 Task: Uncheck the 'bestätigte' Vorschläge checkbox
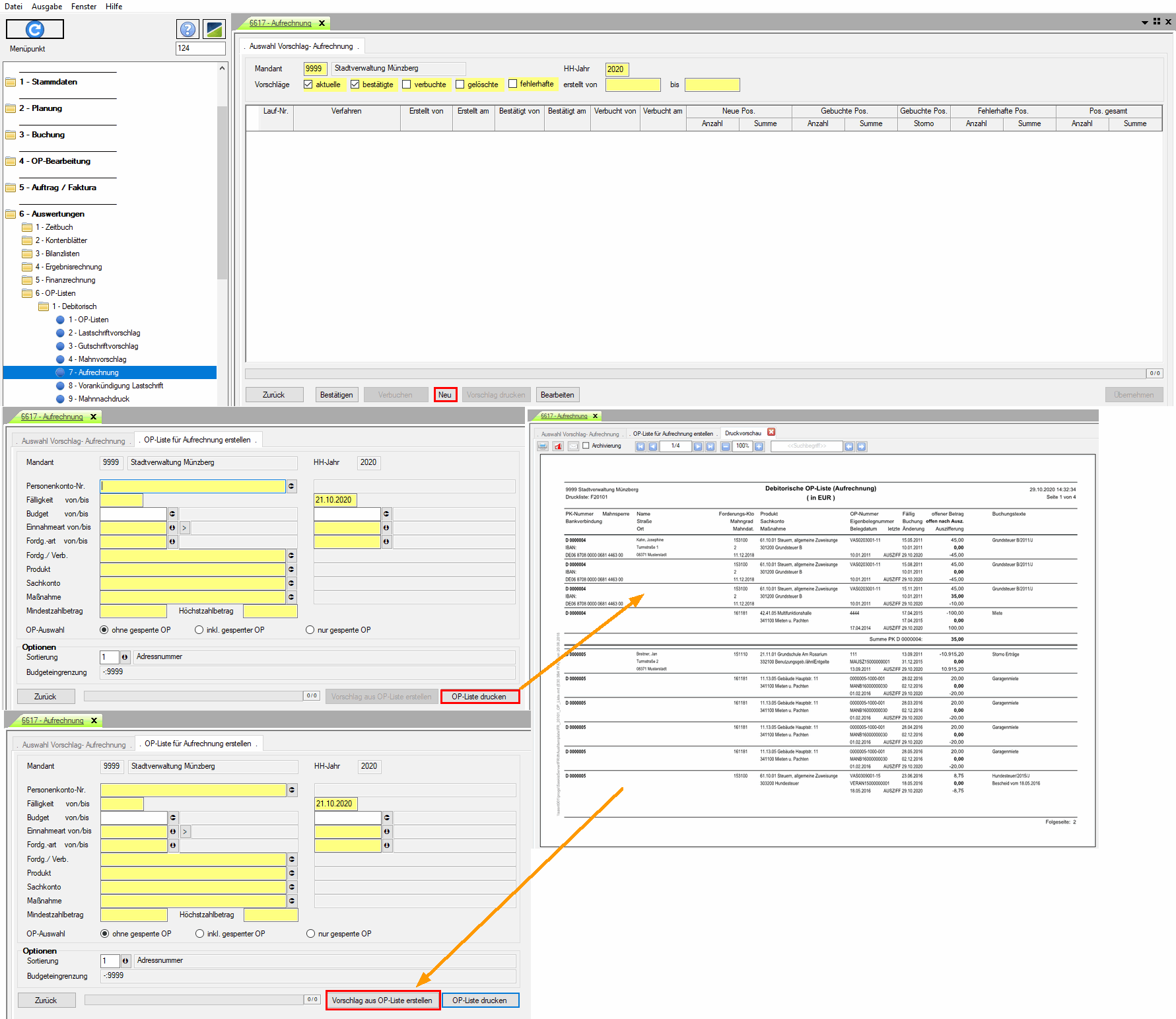(355, 85)
